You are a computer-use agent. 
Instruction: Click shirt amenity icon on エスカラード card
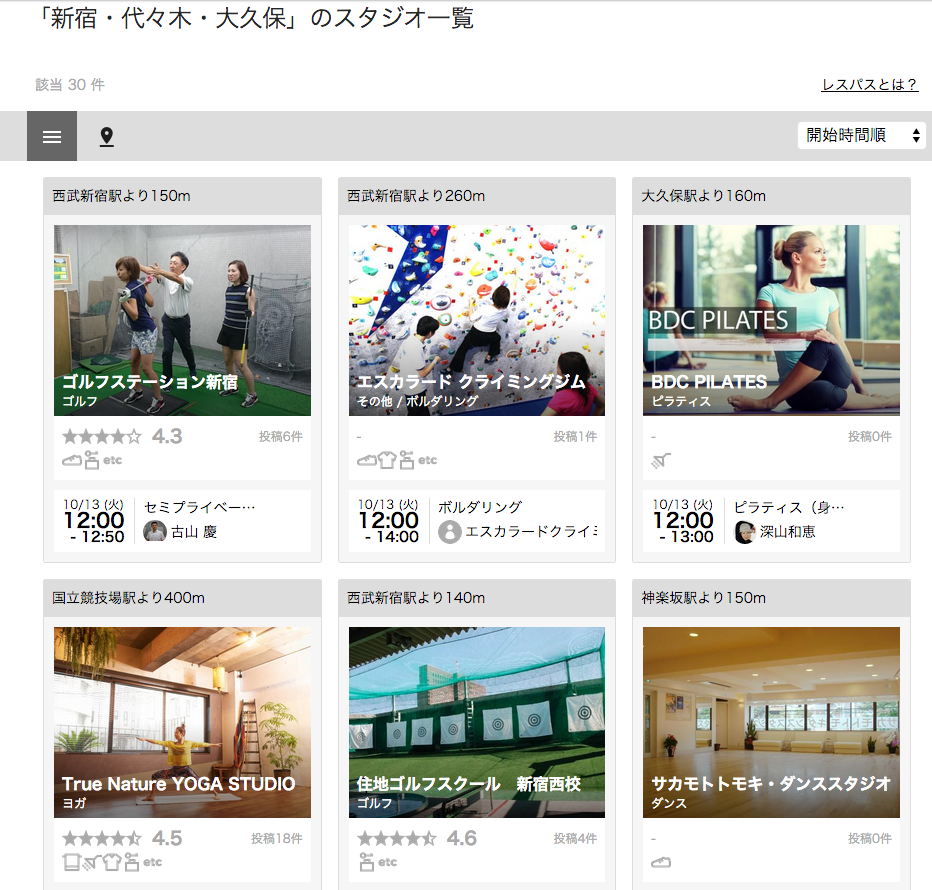[x=387, y=460]
